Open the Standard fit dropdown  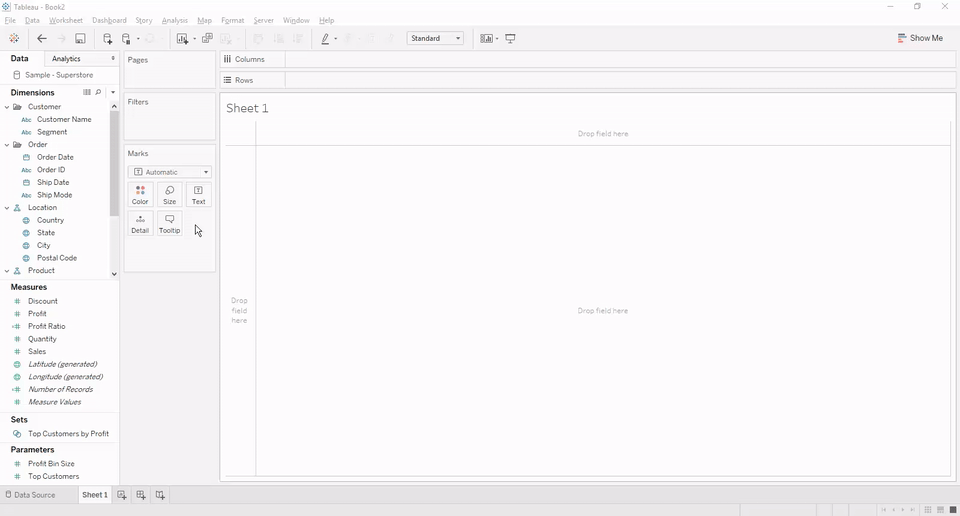point(435,38)
